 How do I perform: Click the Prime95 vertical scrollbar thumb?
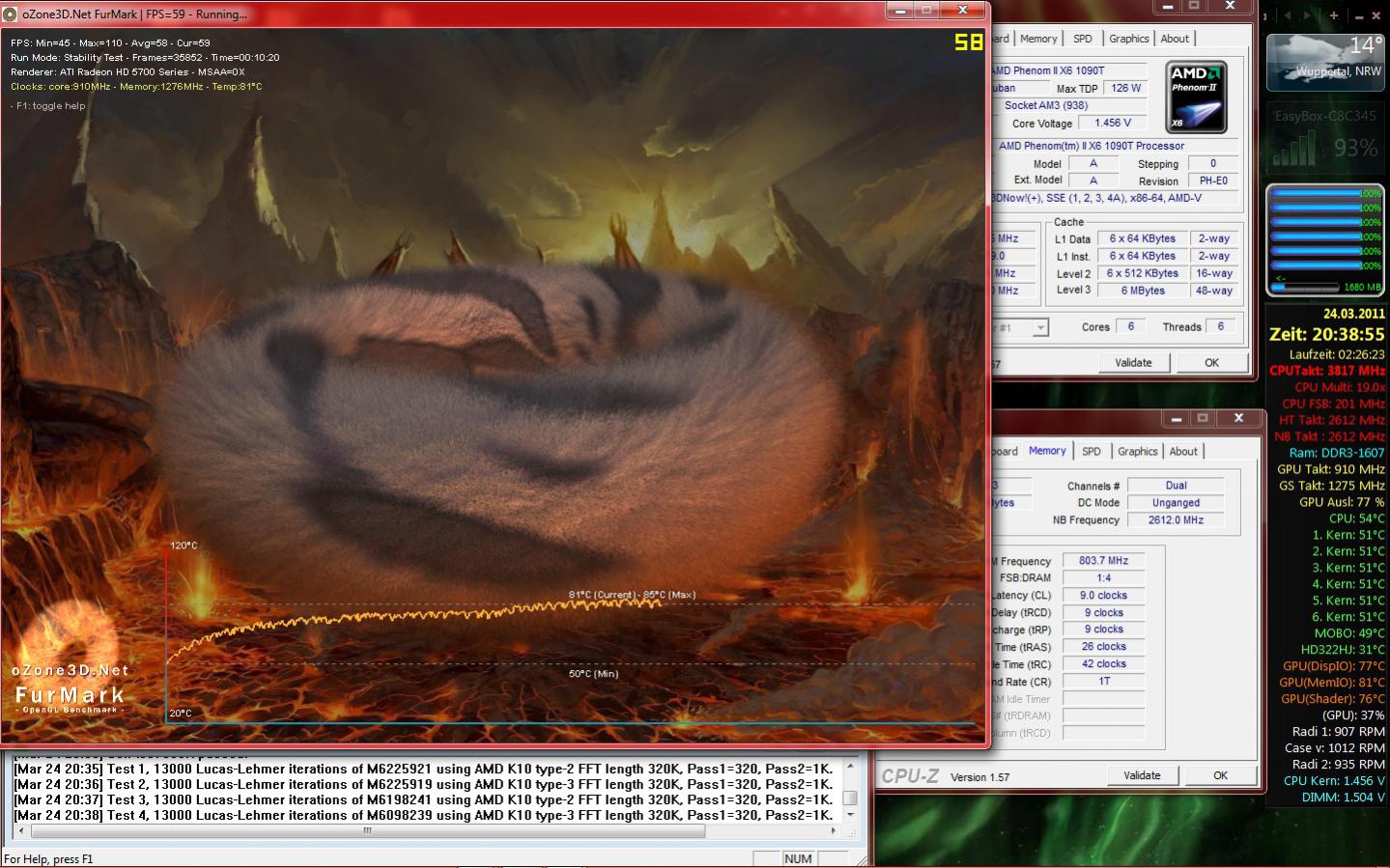pos(850,798)
